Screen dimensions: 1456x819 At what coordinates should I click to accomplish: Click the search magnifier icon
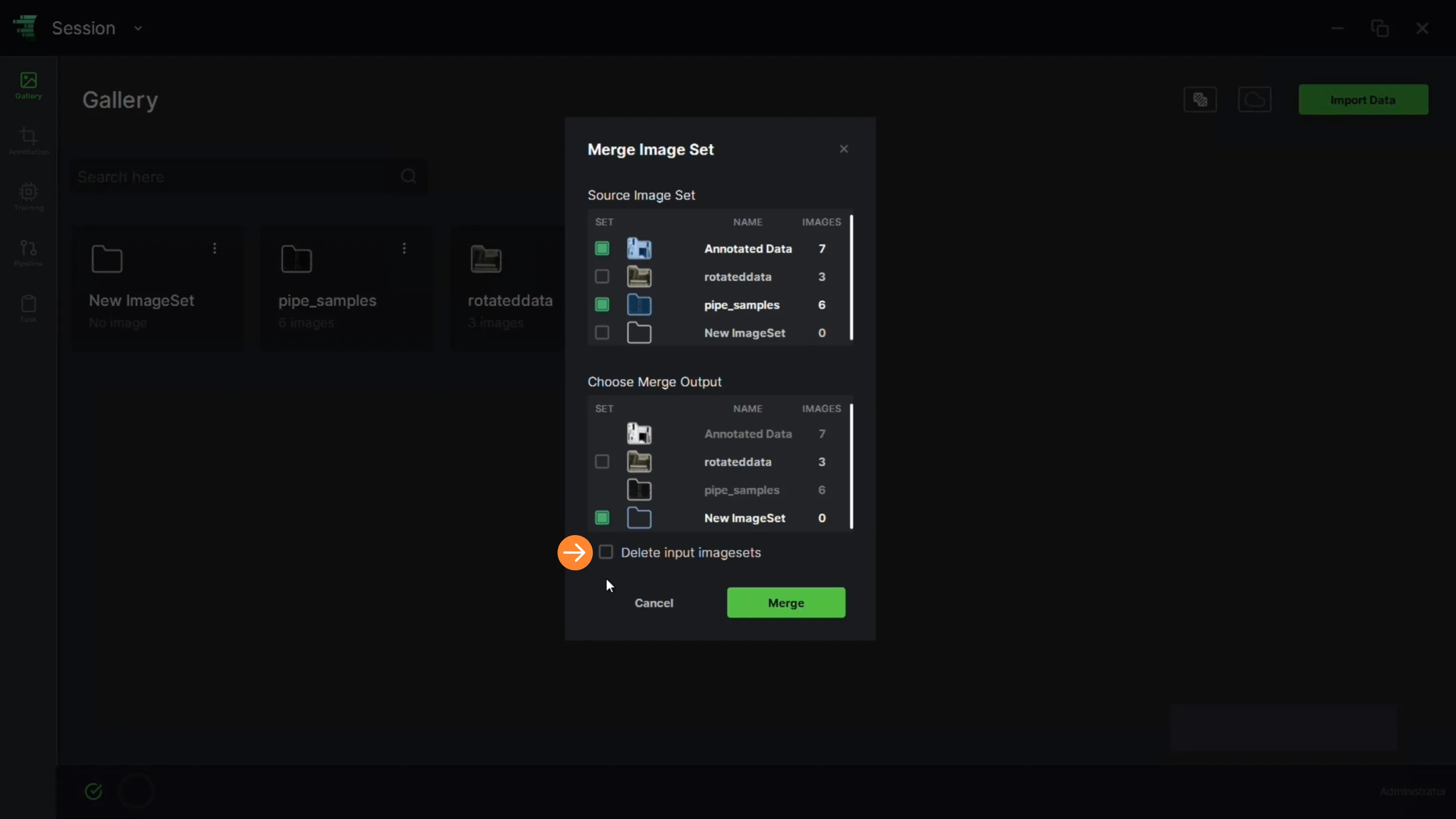(409, 177)
